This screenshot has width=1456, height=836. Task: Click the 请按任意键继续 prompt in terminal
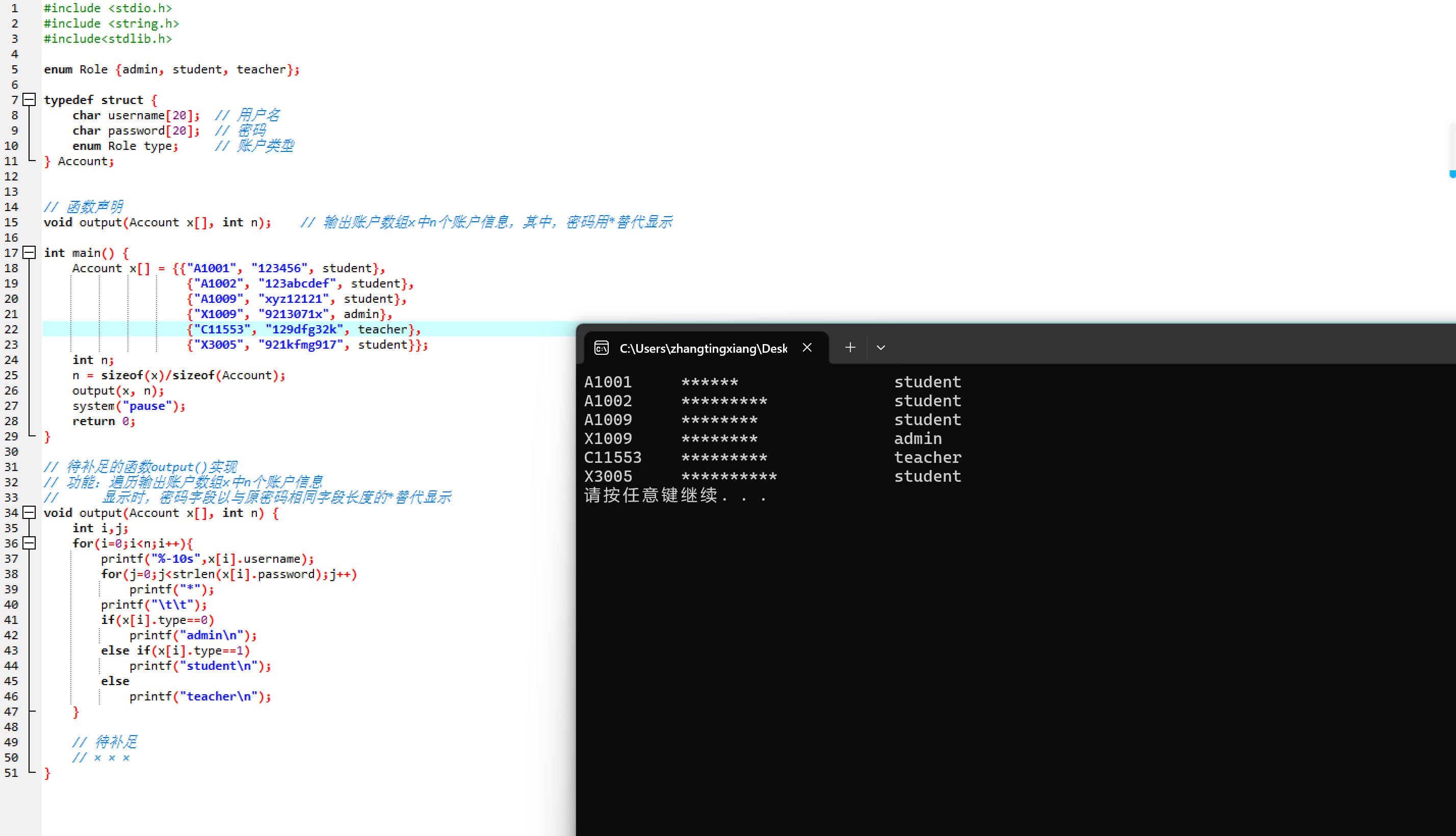coord(674,495)
